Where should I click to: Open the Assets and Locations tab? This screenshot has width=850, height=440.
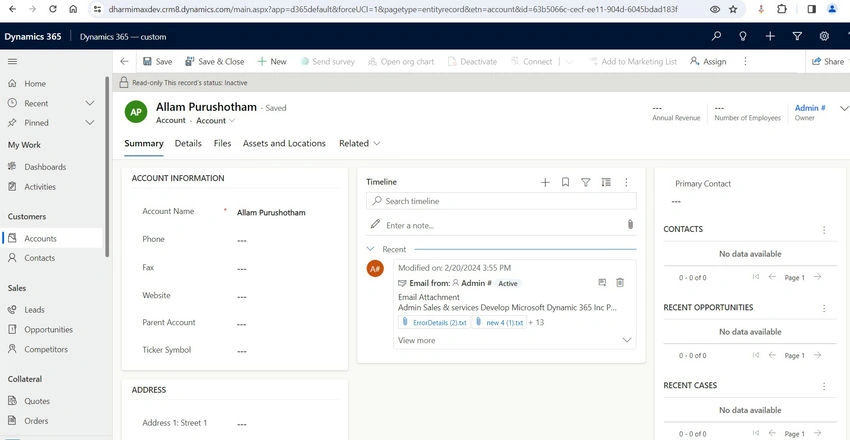(x=284, y=144)
